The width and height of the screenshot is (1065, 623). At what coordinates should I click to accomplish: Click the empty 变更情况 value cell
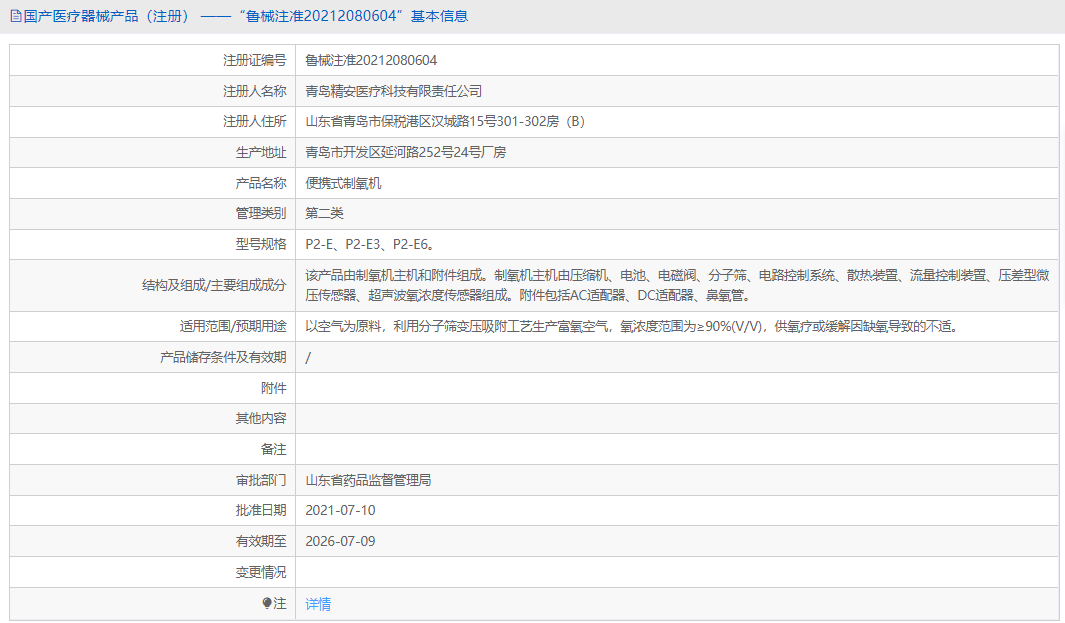[x=600, y=572]
